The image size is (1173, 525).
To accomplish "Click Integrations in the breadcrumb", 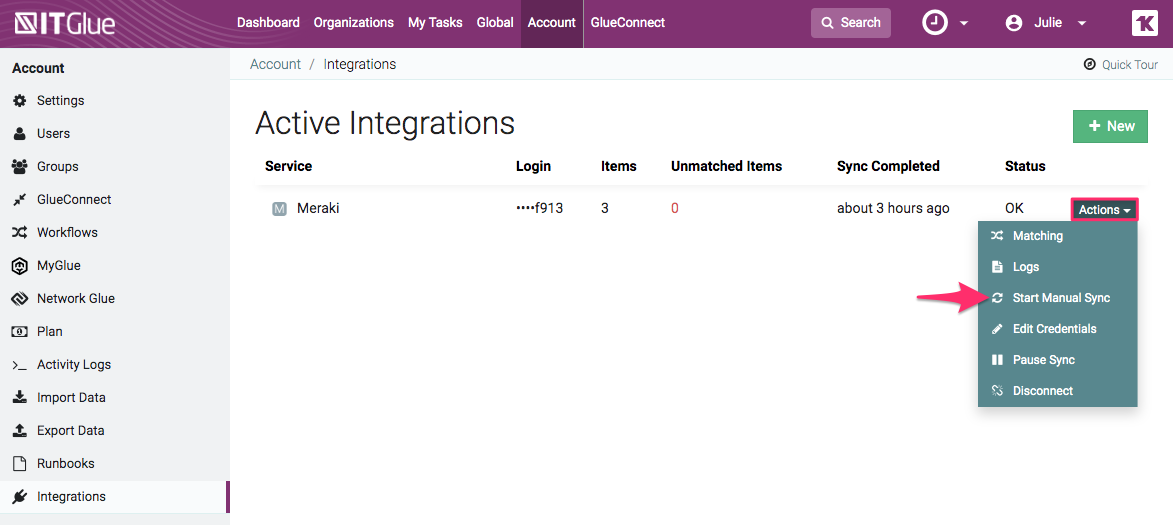I will (360, 64).
